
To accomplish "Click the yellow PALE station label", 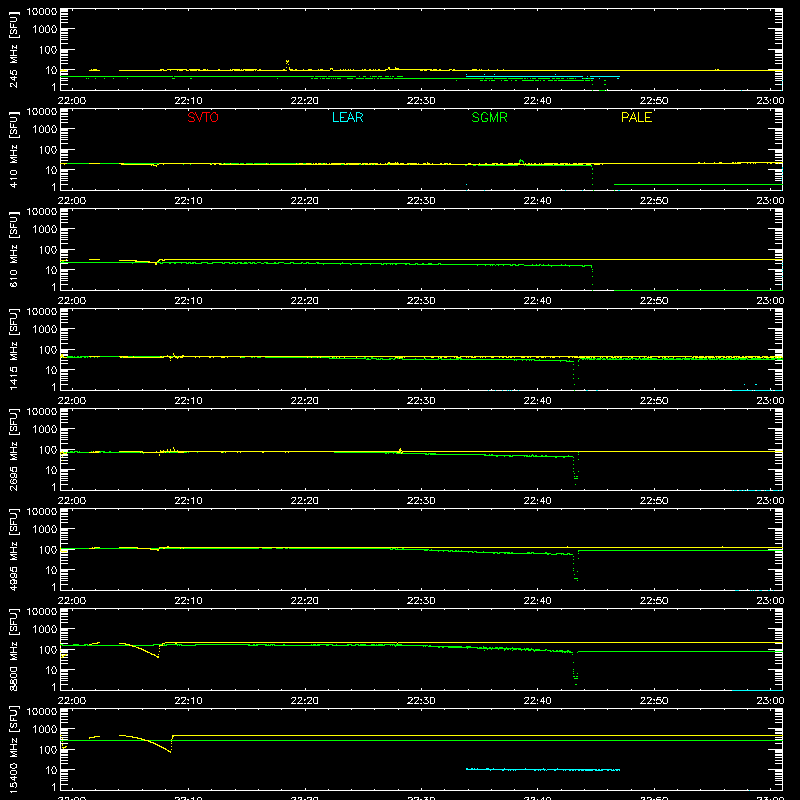I will (636, 117).
